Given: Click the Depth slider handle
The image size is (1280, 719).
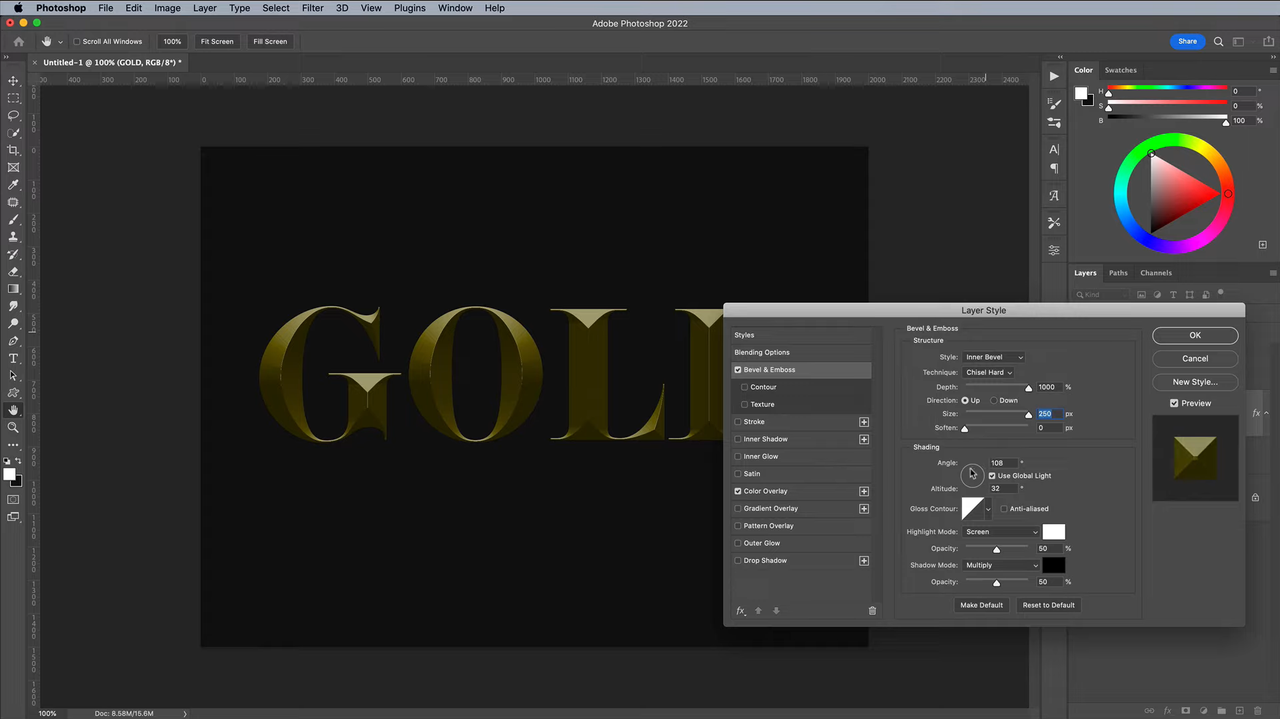Looking at the screenshot, I should tap(1028, 388).
